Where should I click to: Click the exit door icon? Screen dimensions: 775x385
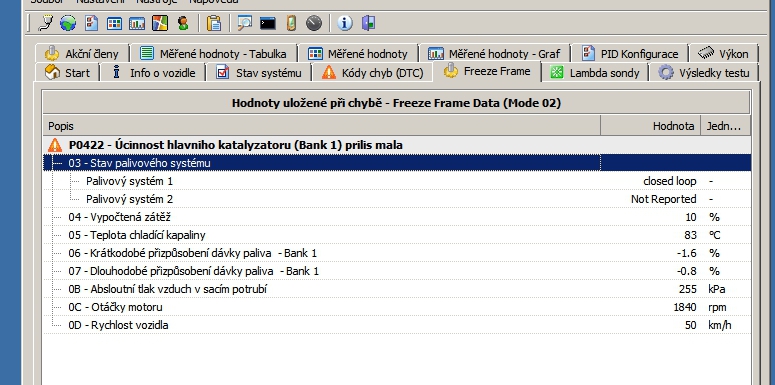tap(368, 23)
